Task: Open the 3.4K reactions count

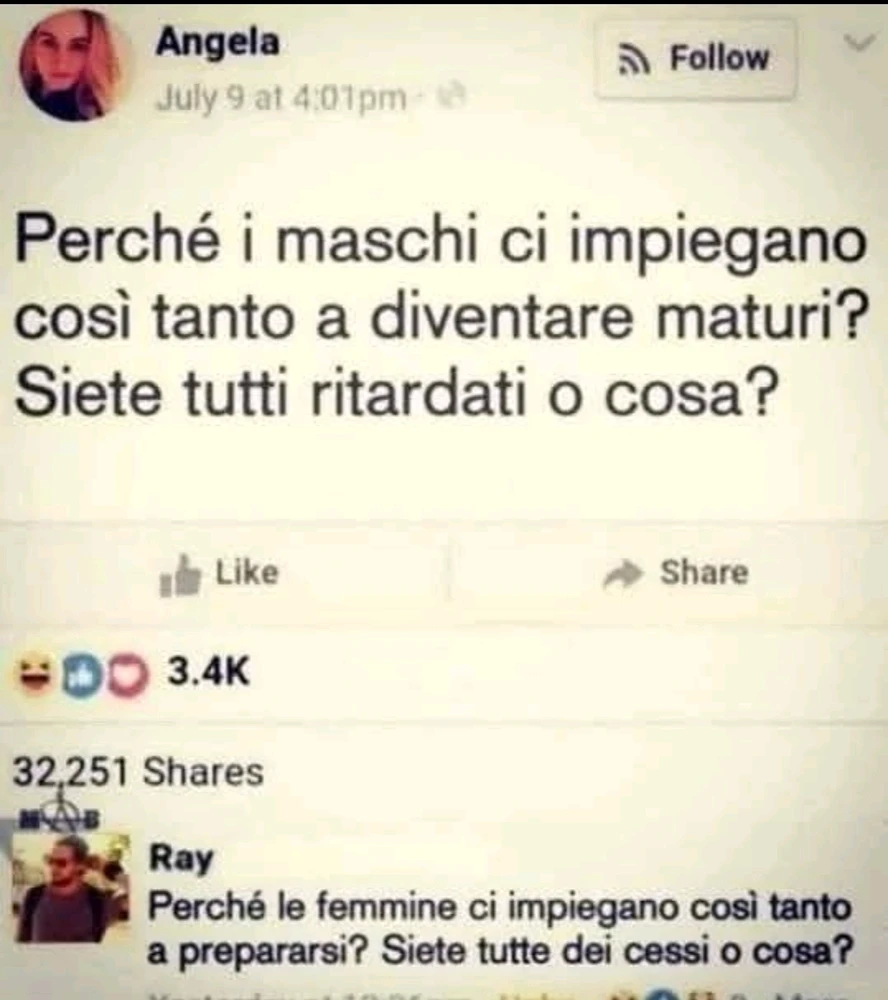Action: click(208, 672)
